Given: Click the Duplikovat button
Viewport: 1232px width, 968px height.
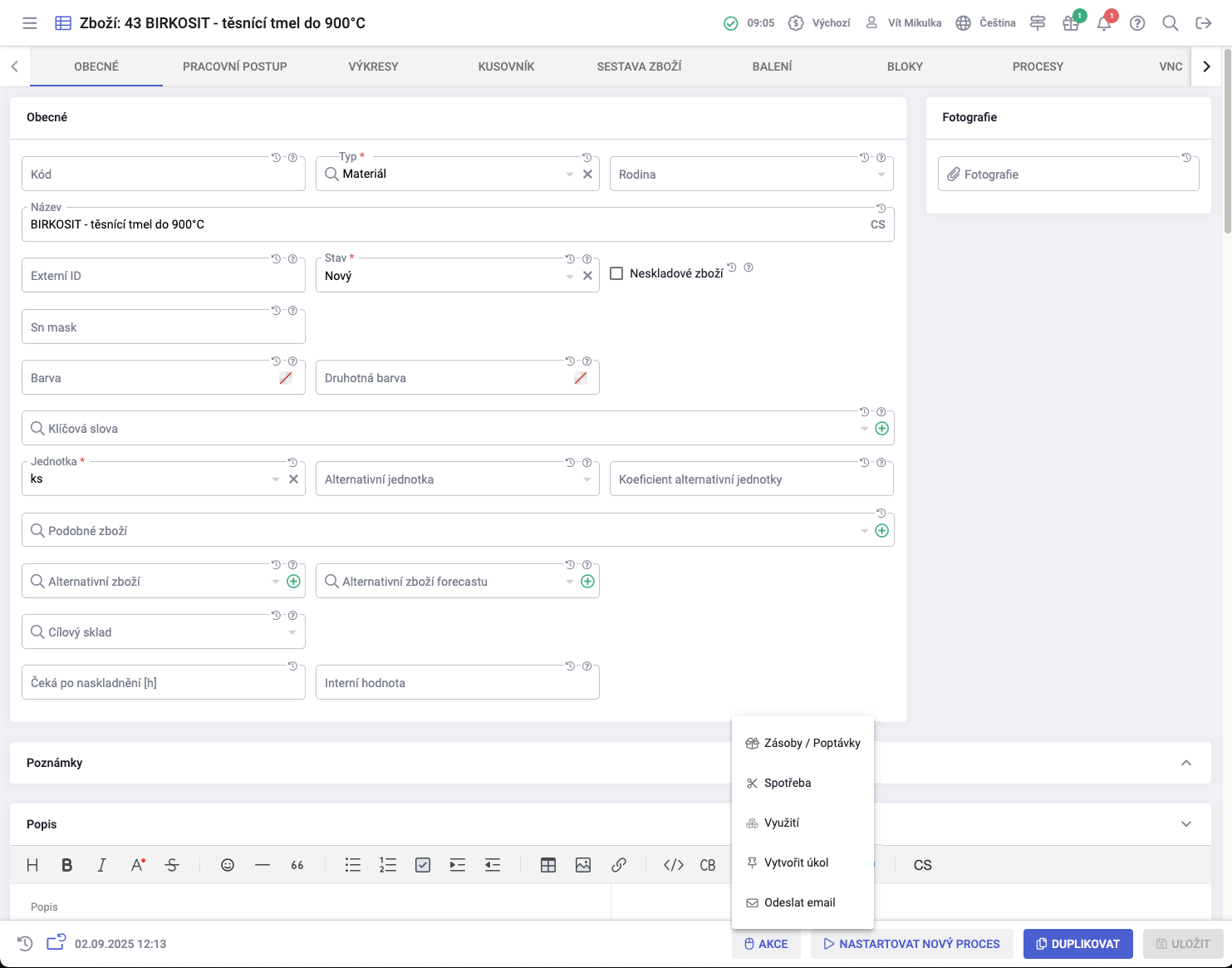Looking at the screenshot, I should [x=1077, y=944].
